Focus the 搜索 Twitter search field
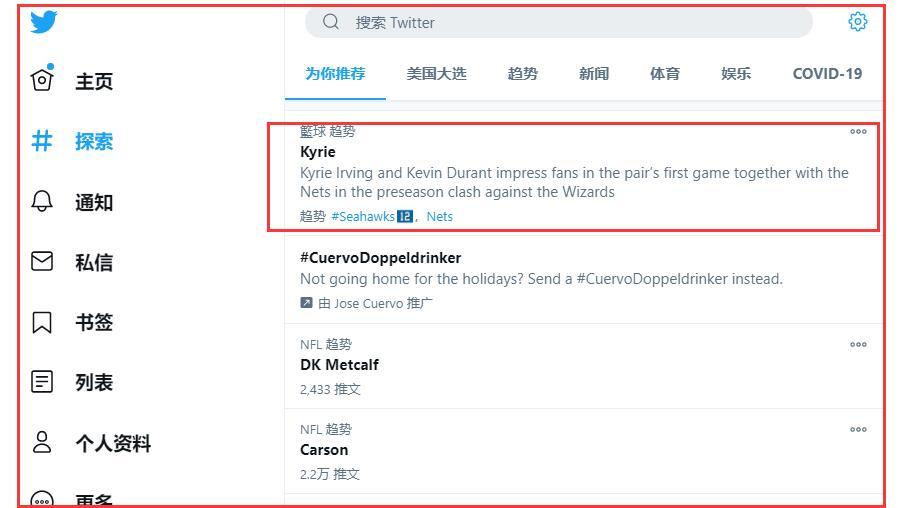 click(x=559, y=23)
